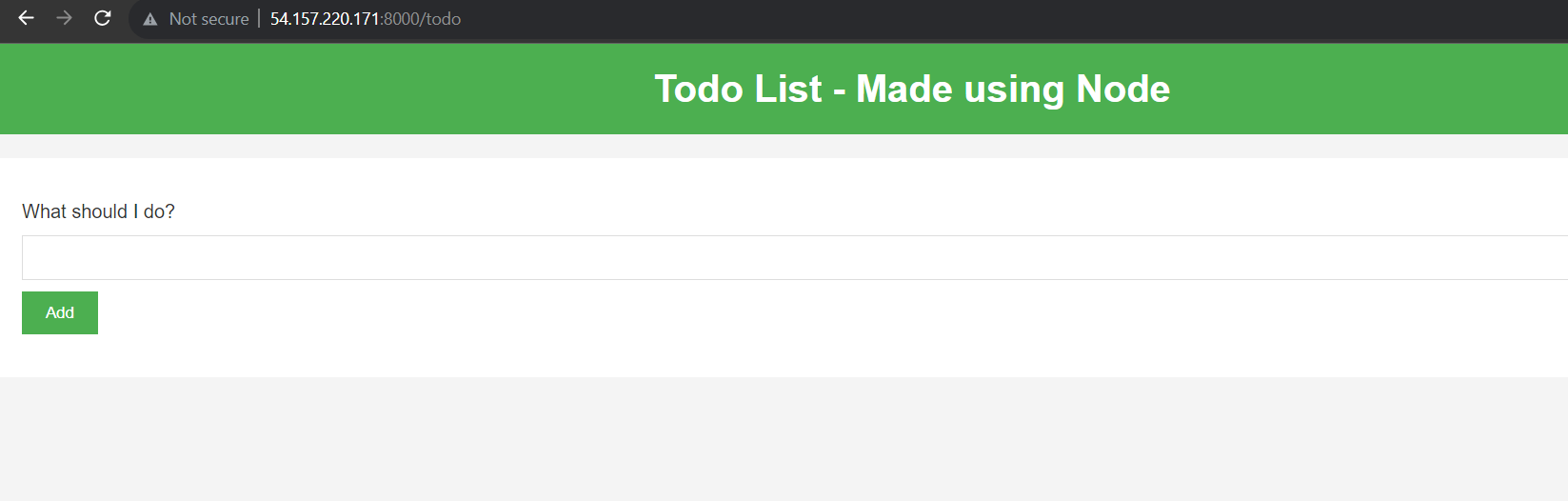This screenshot has width=1568, height=501.
Task: Click the green Add button
Action: (60, 312)
